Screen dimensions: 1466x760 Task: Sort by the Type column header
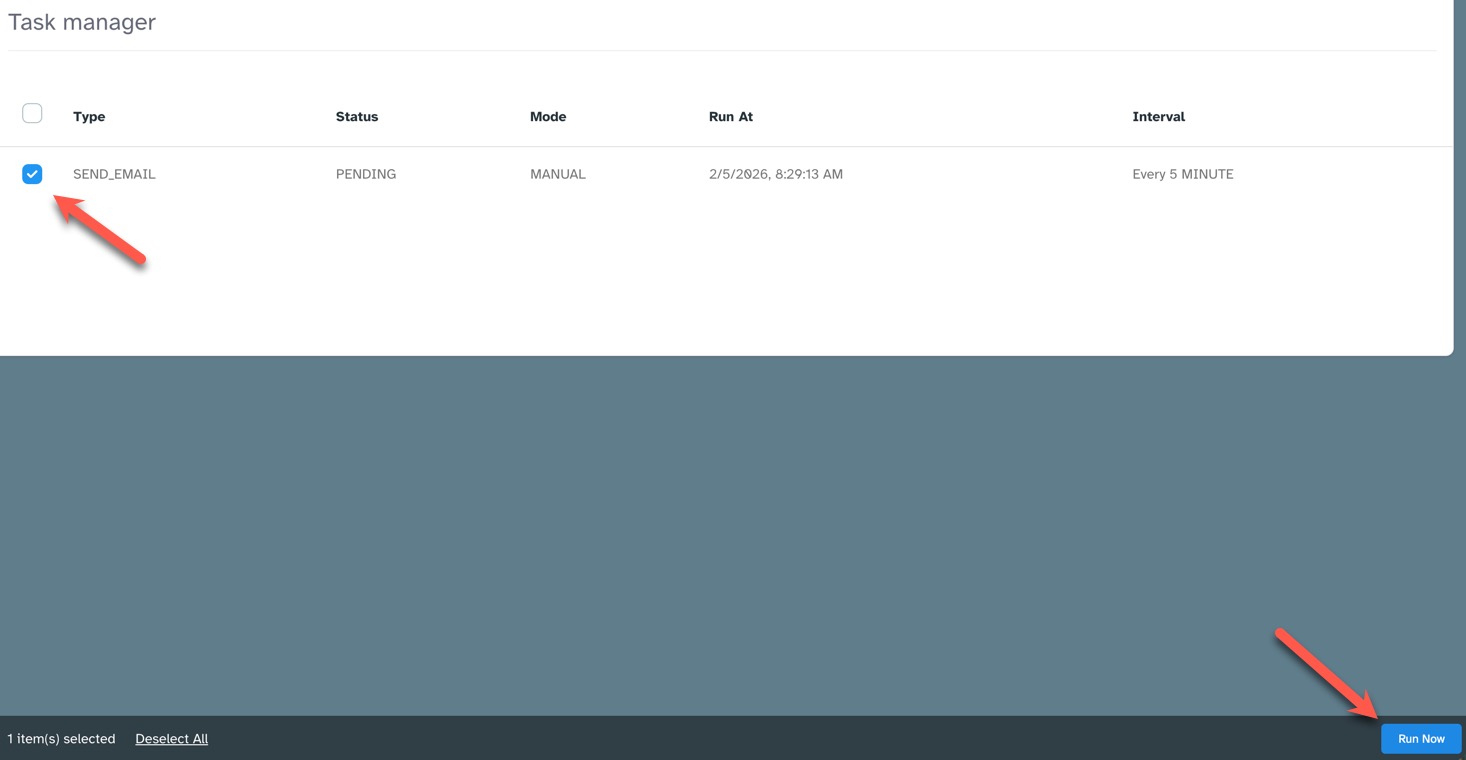pos(89,117)
